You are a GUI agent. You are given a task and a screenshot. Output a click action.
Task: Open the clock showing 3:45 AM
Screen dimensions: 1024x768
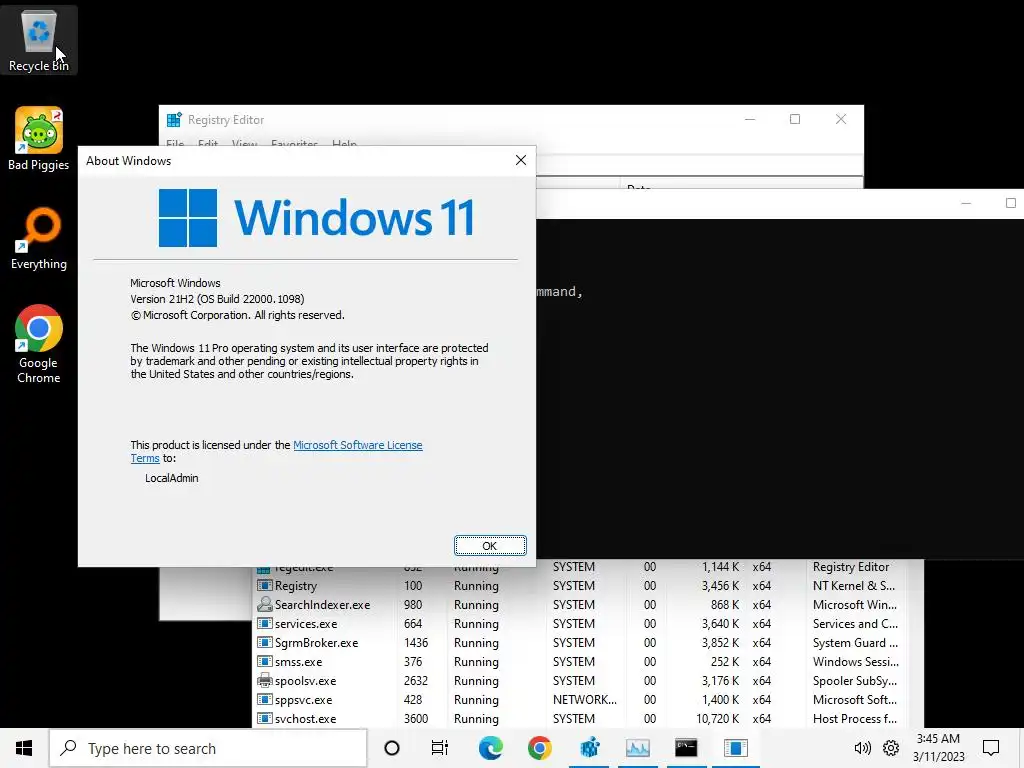coord(938,748)
